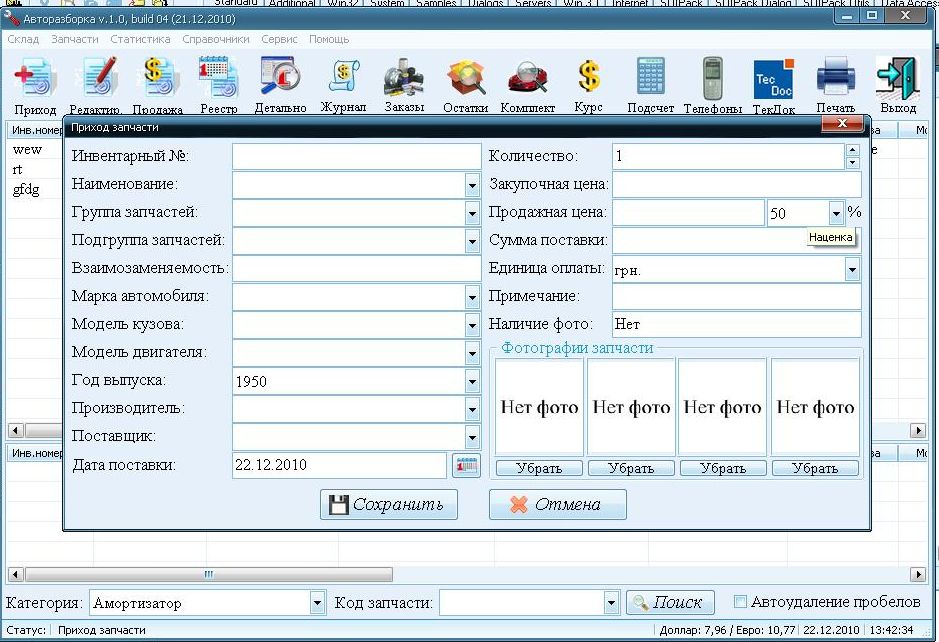Open Заказы toolbar icon
939x642 pixels.
click(404, 78)
